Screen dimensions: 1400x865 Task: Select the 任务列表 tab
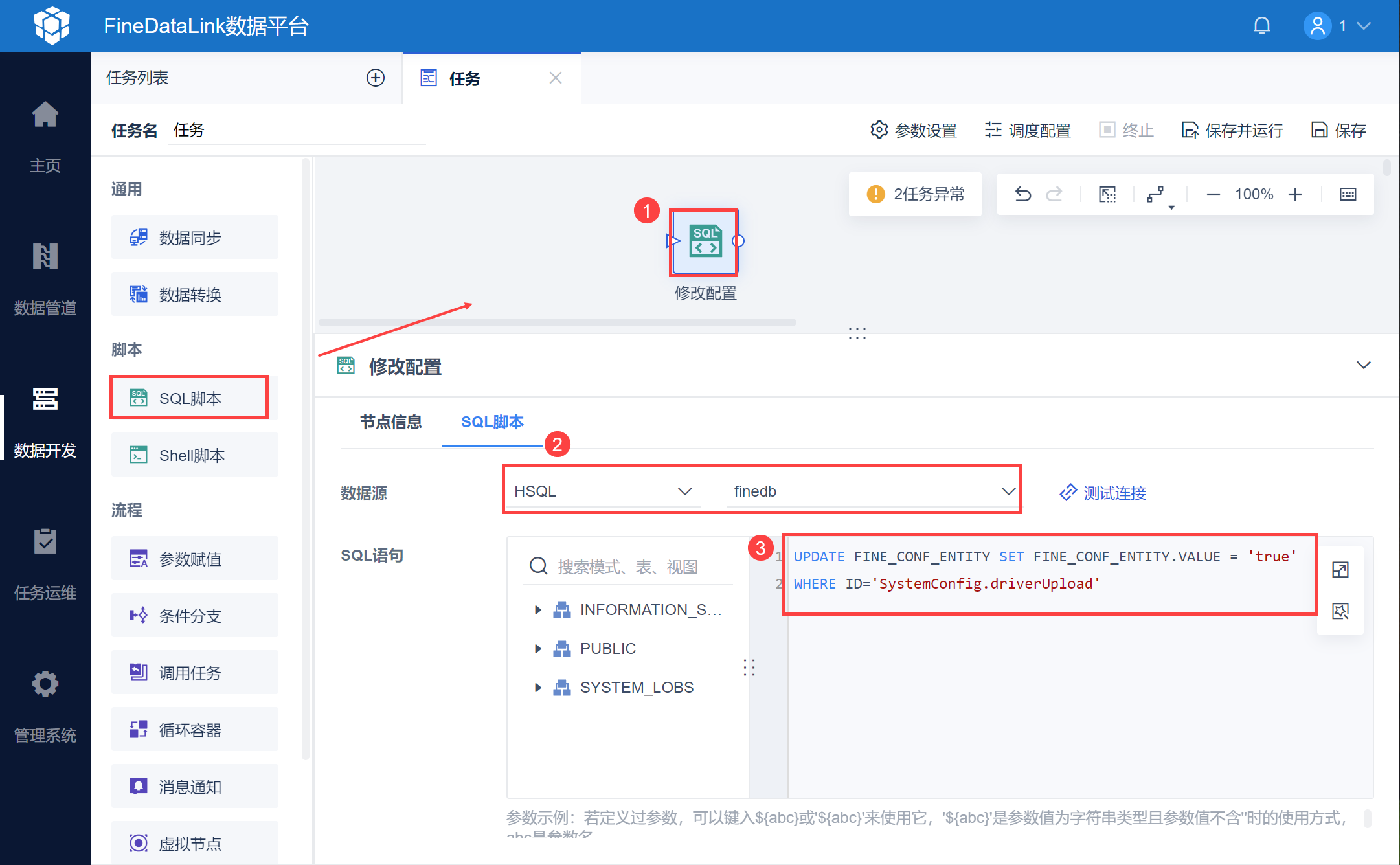pyautogui.click(x=137, y=78)
